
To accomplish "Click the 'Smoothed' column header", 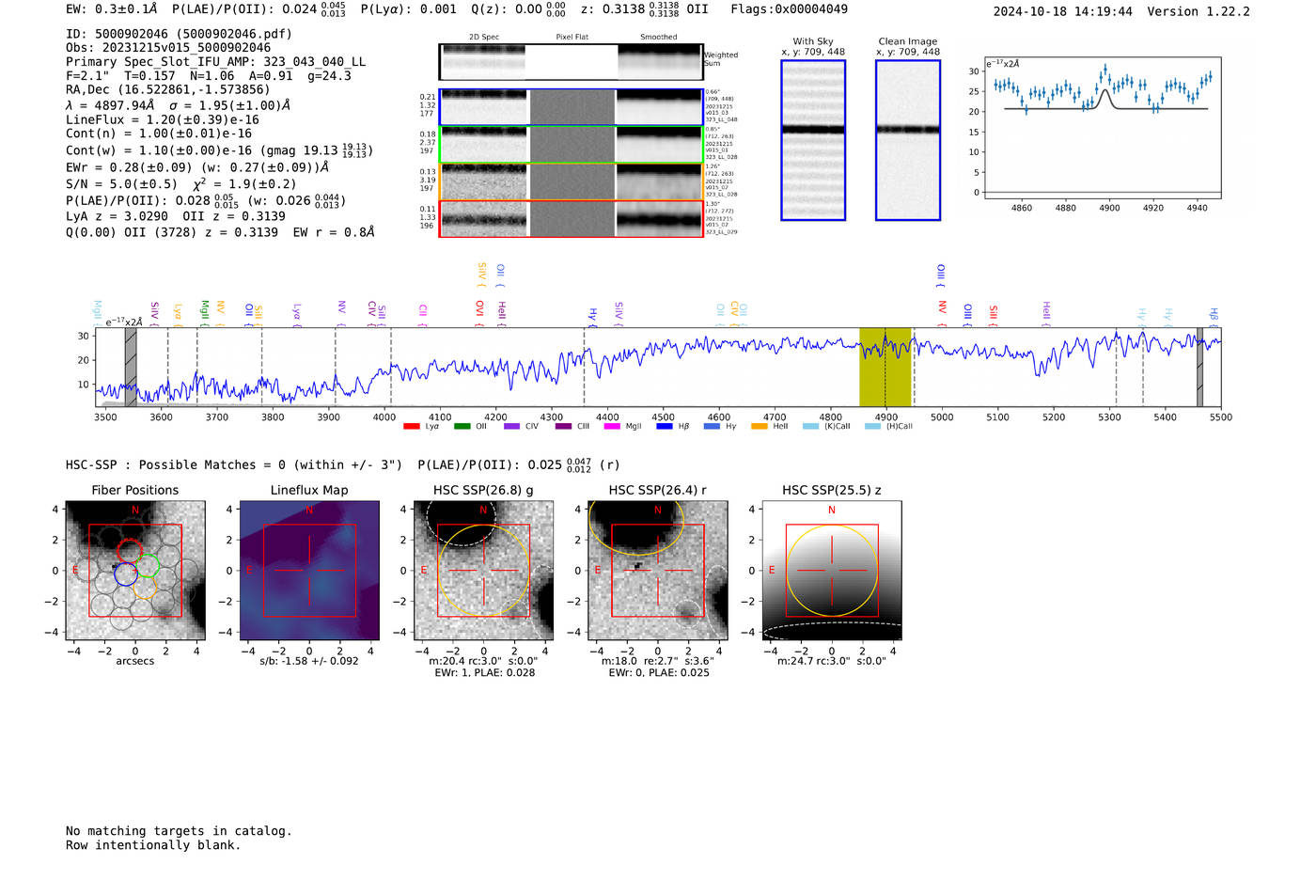I will (659, 37).
